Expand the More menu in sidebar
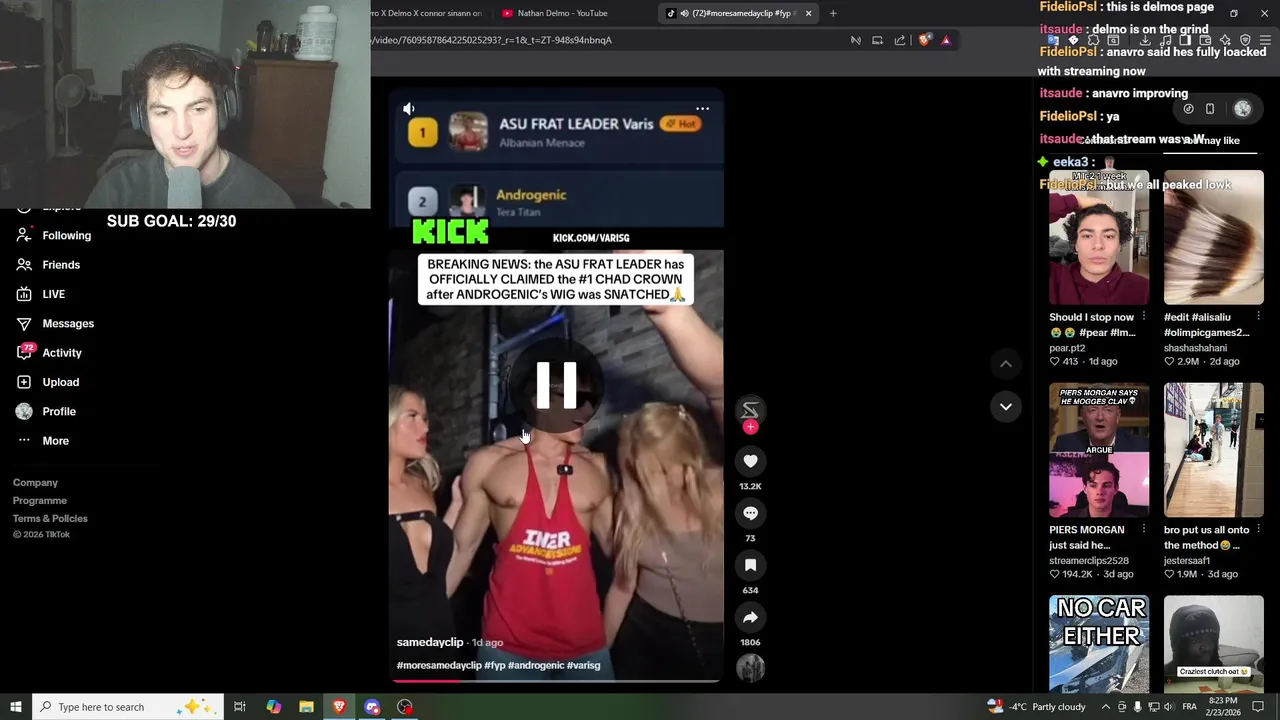1280x720 pixels. [42, 441]
